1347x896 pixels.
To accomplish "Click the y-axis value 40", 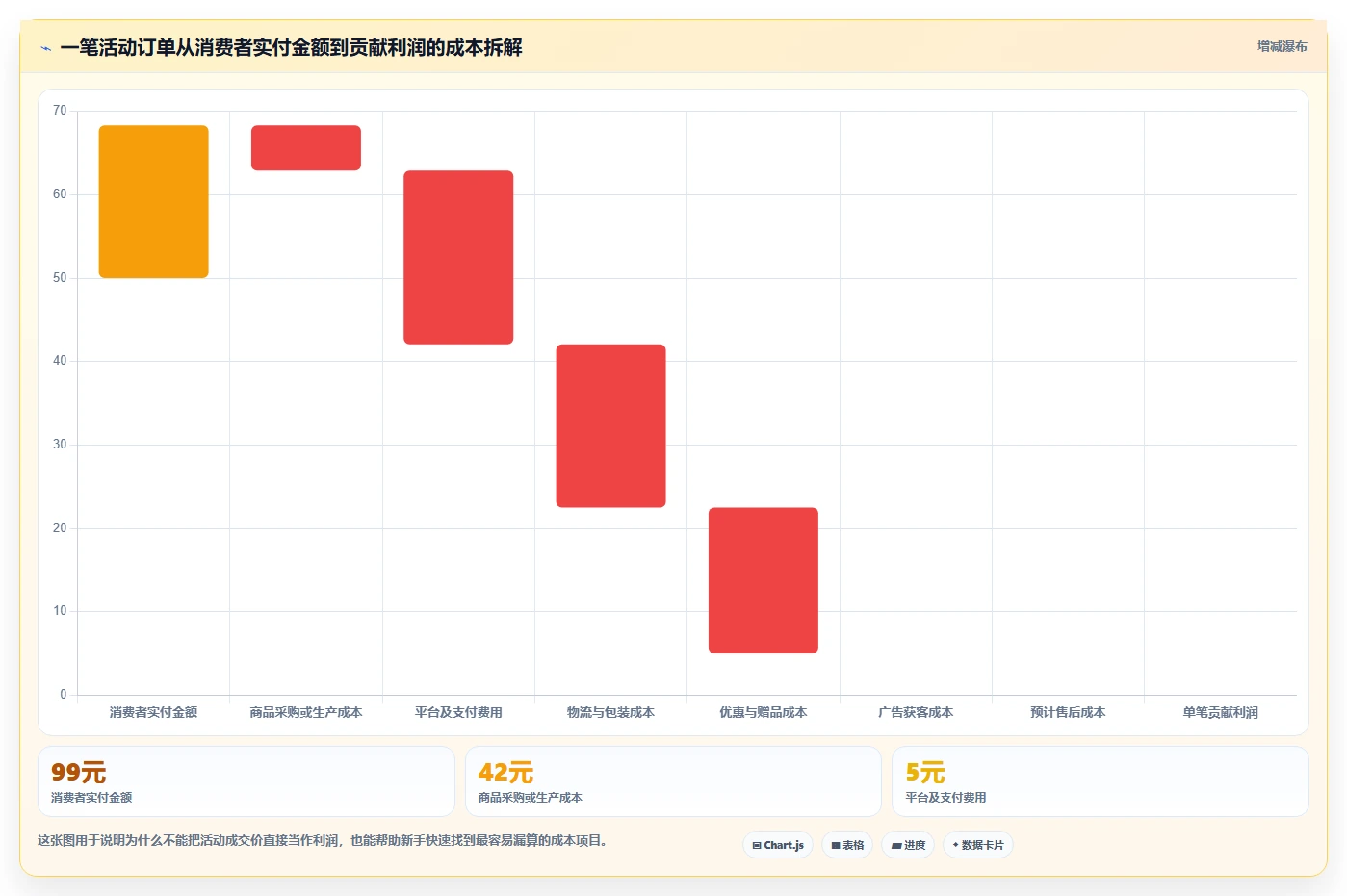I will pos(60,361).
